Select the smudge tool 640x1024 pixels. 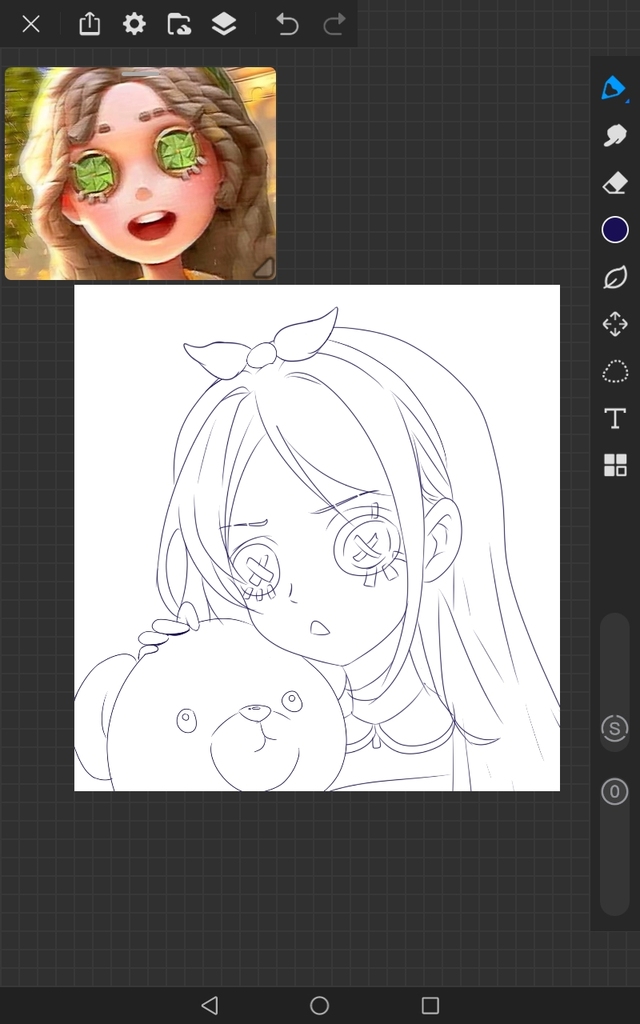(615, 136)
